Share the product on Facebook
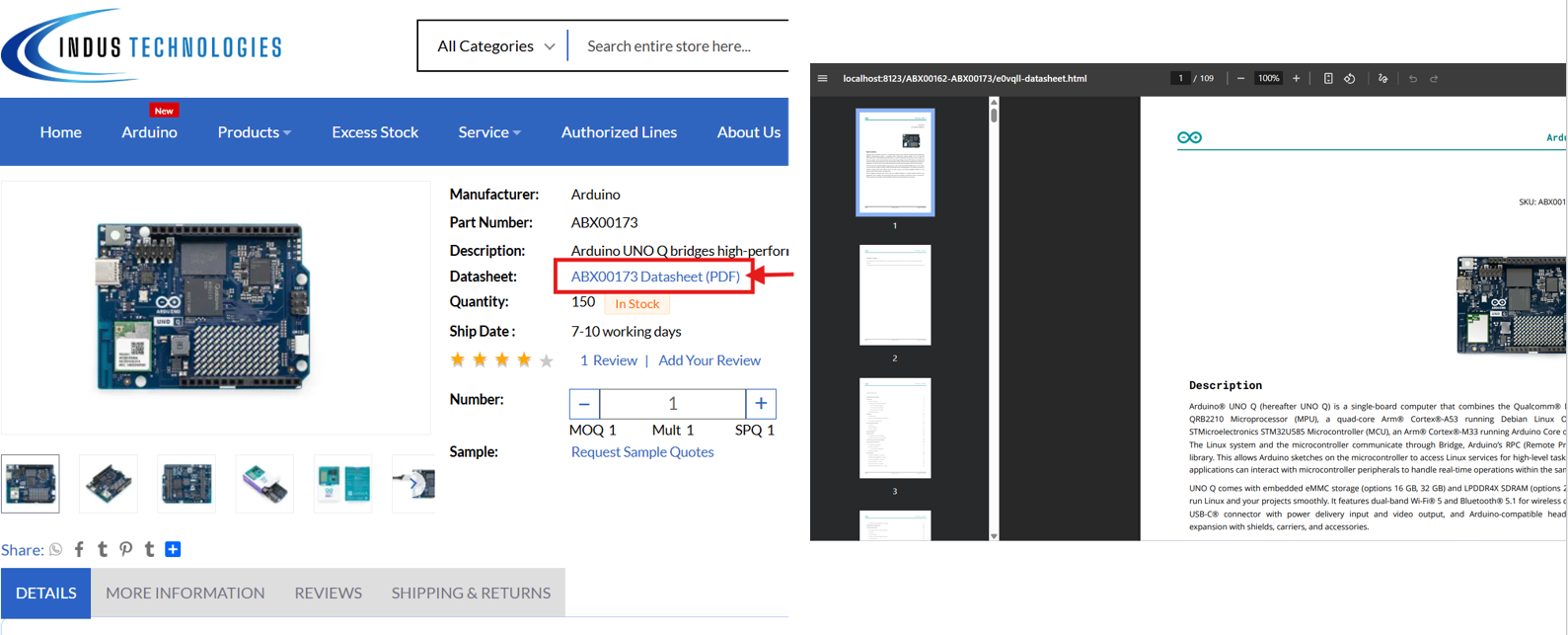 pos(79,549)
